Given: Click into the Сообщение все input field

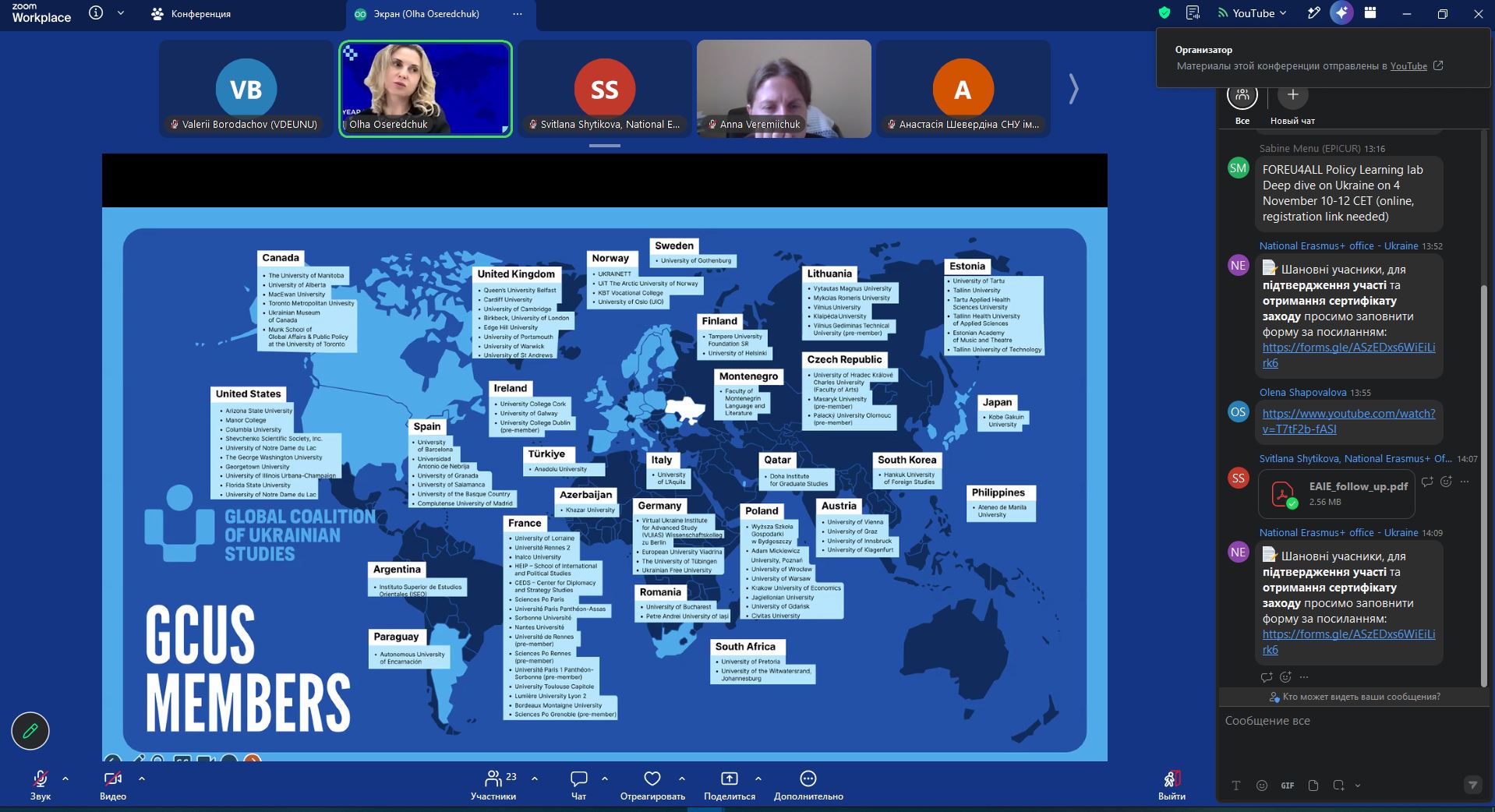Looking at the screenshot, I should click(1353, 721).
